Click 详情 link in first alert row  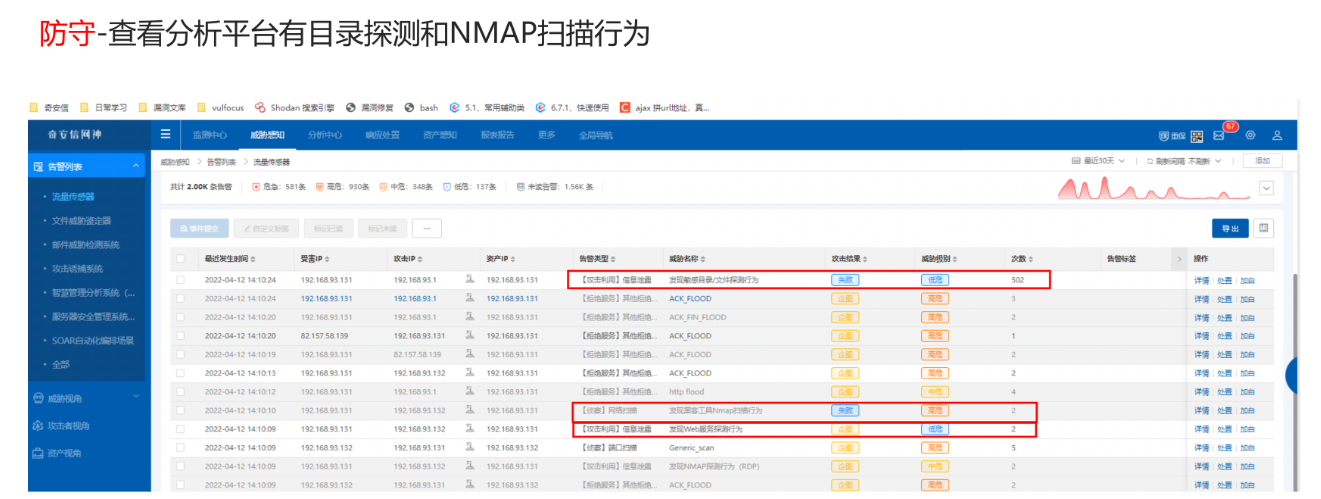[1201, 280]
